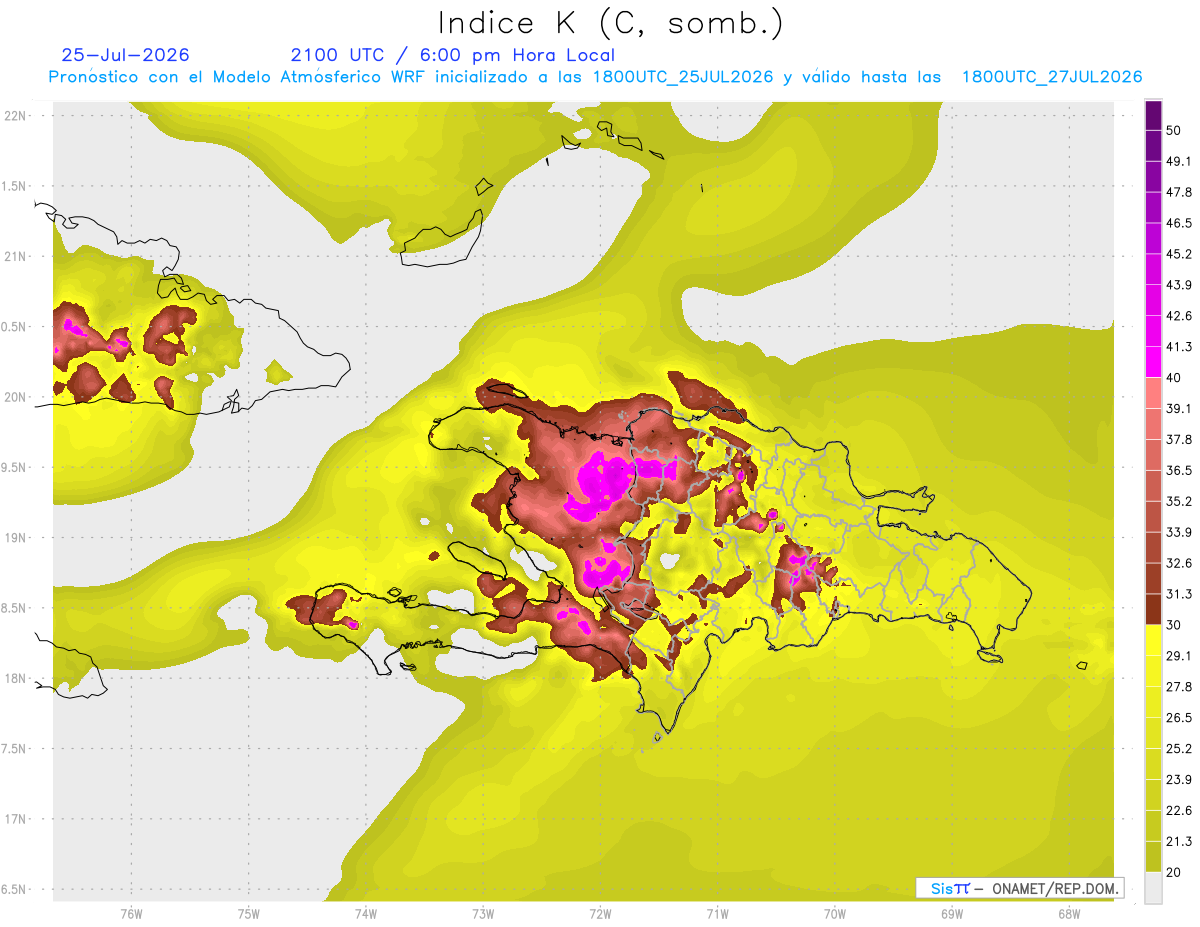Click the "27.8" value on the color scale
1200x927 pixels.
tap(1180, 687)
